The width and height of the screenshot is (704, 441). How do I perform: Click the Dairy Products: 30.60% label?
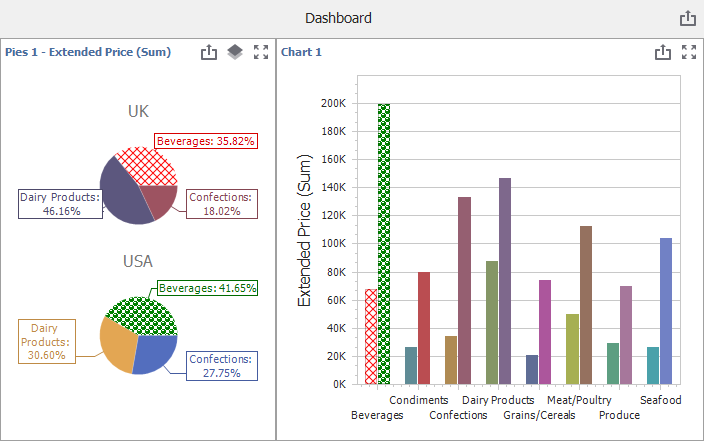point(47,341)
